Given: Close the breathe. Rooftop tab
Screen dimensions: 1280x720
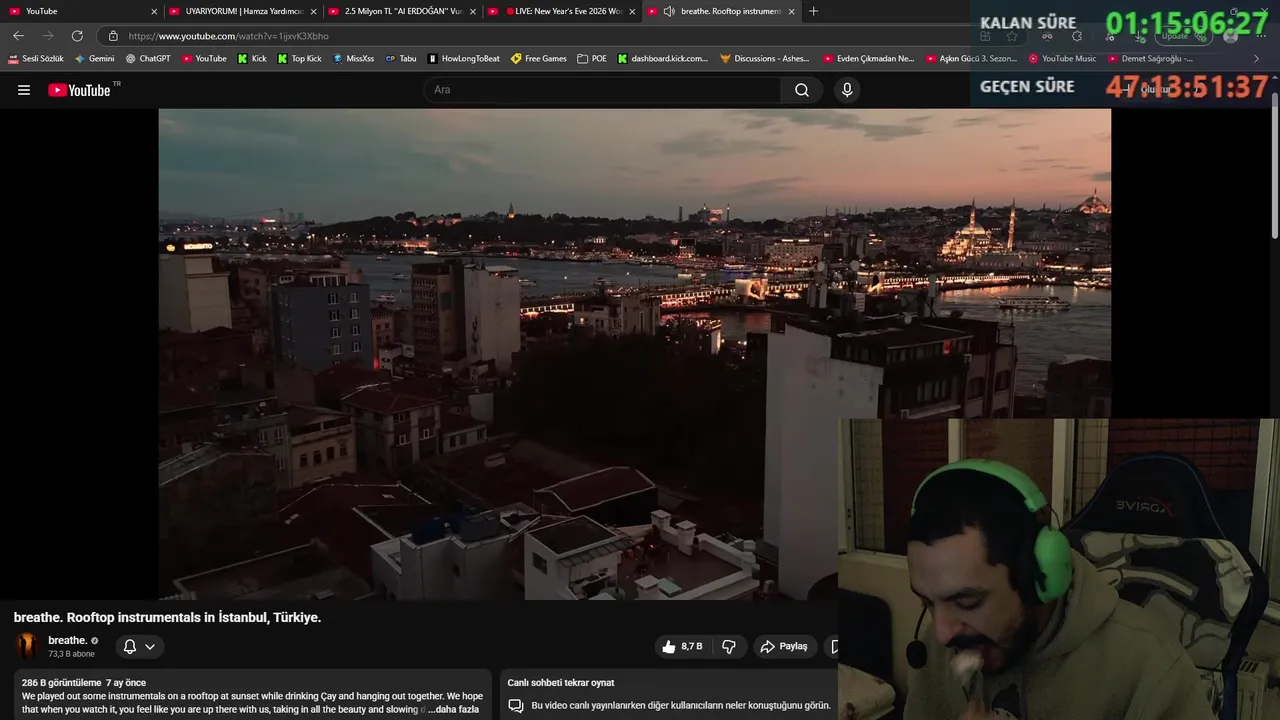Looking at the screenshot, I should tap(792, 12).
